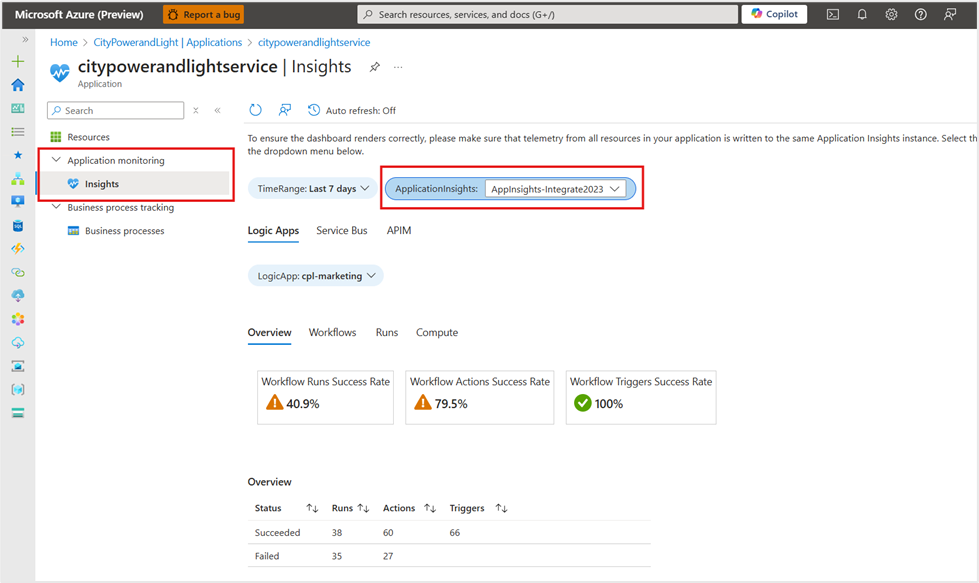Open help question mark icon
This screenshot has height=583, width=979.
921,14
